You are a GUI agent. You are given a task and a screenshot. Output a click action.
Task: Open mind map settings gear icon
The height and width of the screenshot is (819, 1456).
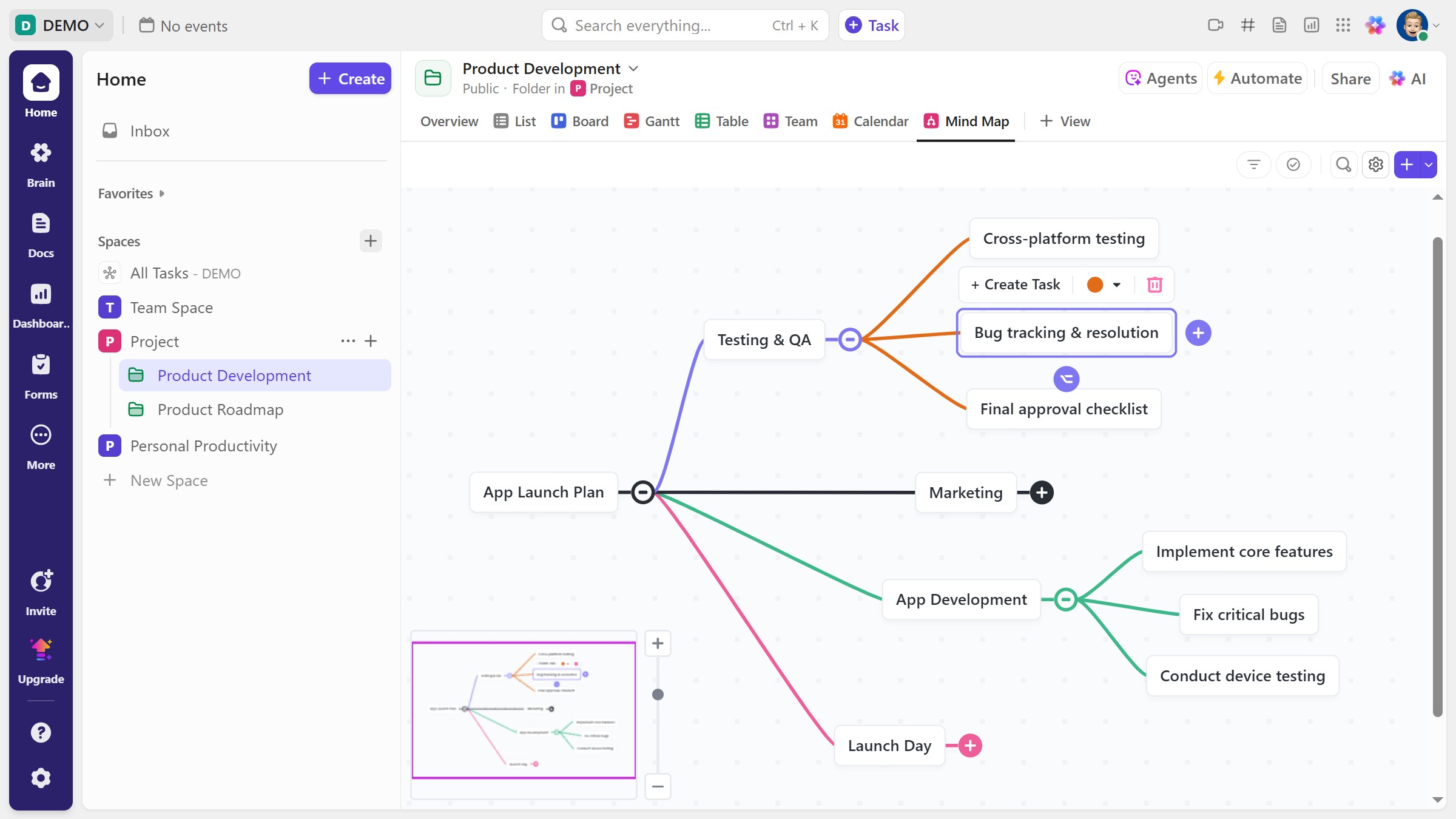pyautogui.click(x=1375, y=164)
